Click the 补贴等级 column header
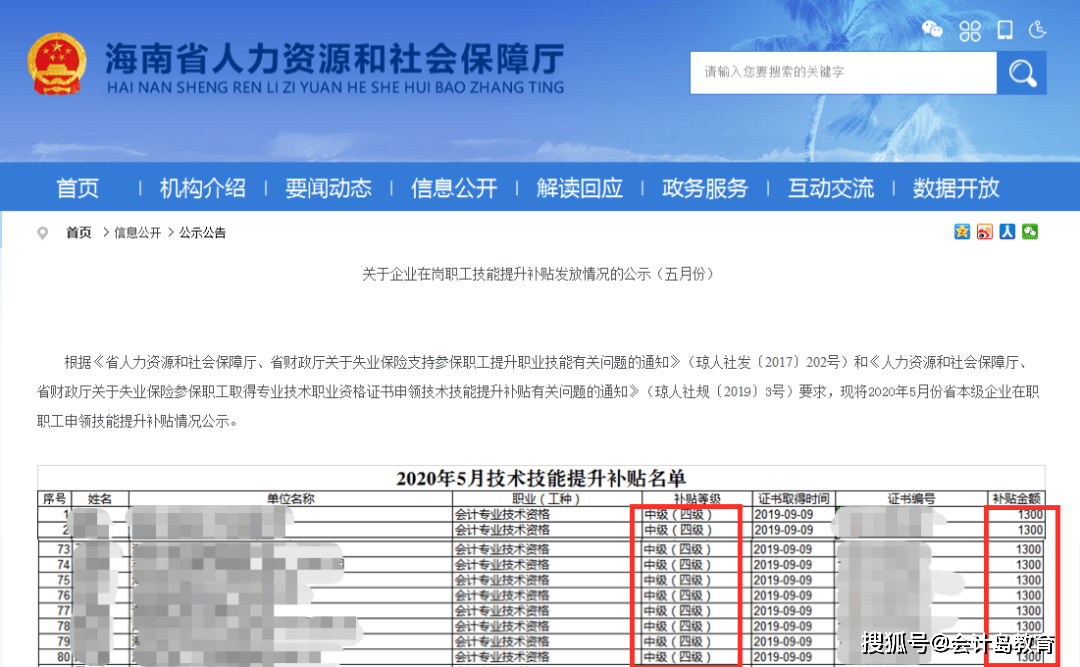This screenshot has width=1080, height=667. (x=697, y=498)
